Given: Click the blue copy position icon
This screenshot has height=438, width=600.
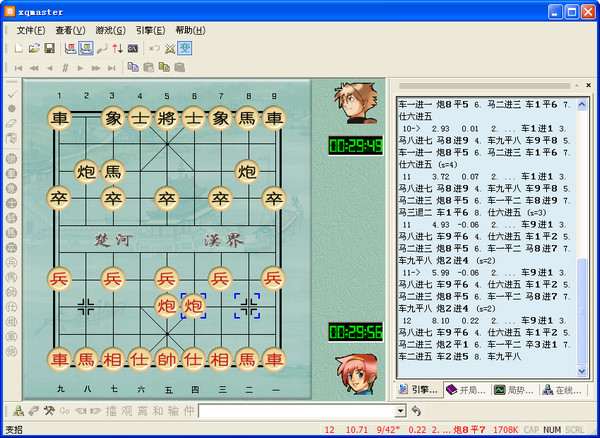Looking at the screenshot, I should tap(133, 67).
